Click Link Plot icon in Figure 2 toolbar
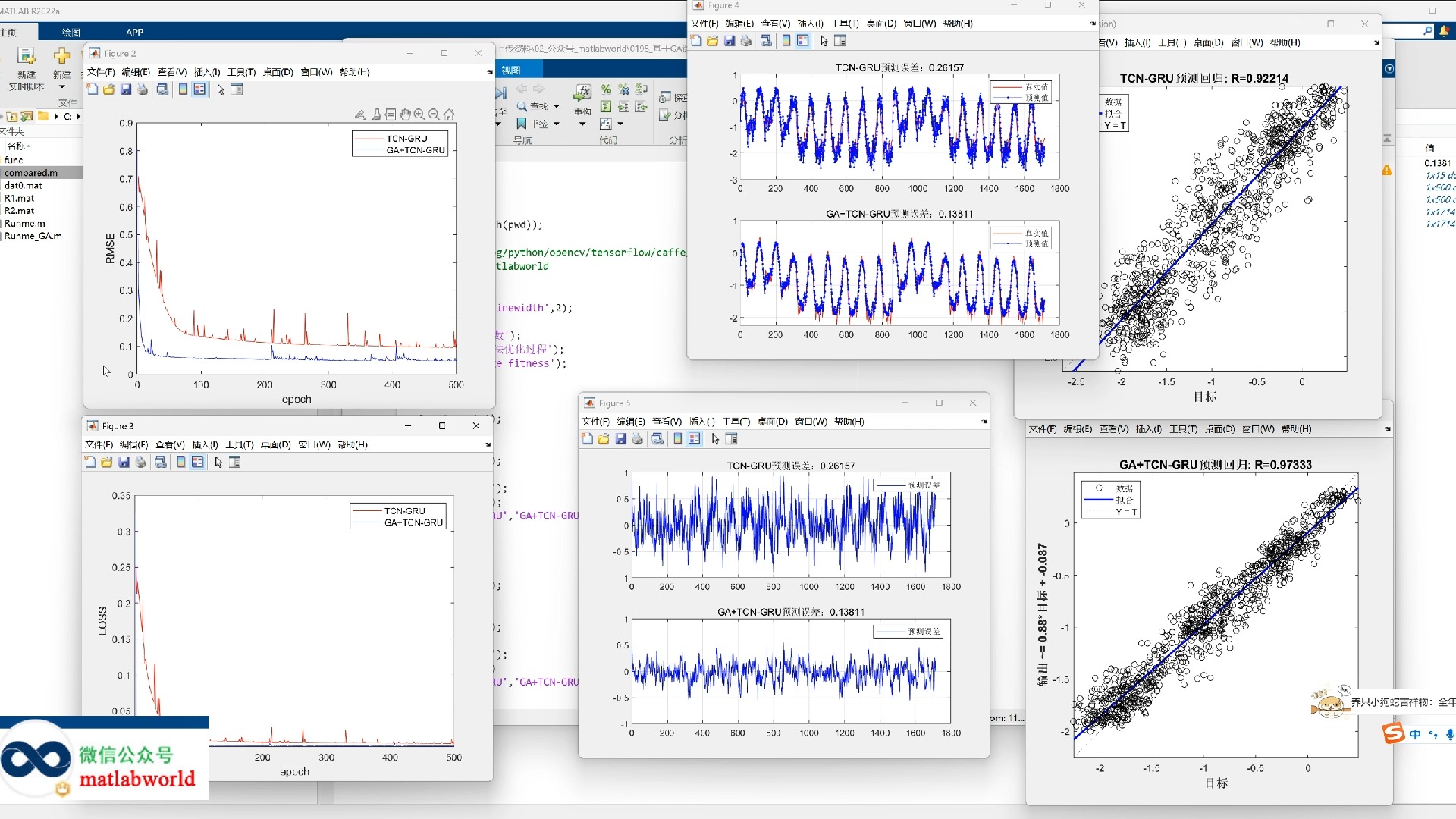The height and width of the screenshot is (819, 1456). click(x=162, y=89)
